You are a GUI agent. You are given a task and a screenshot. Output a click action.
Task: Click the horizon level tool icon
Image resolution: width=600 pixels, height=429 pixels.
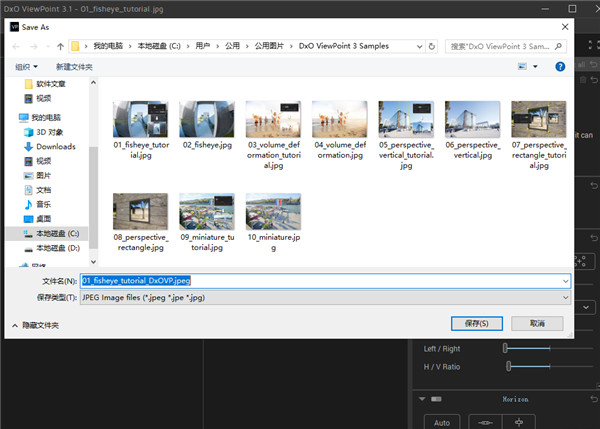(x=483, y=422)
